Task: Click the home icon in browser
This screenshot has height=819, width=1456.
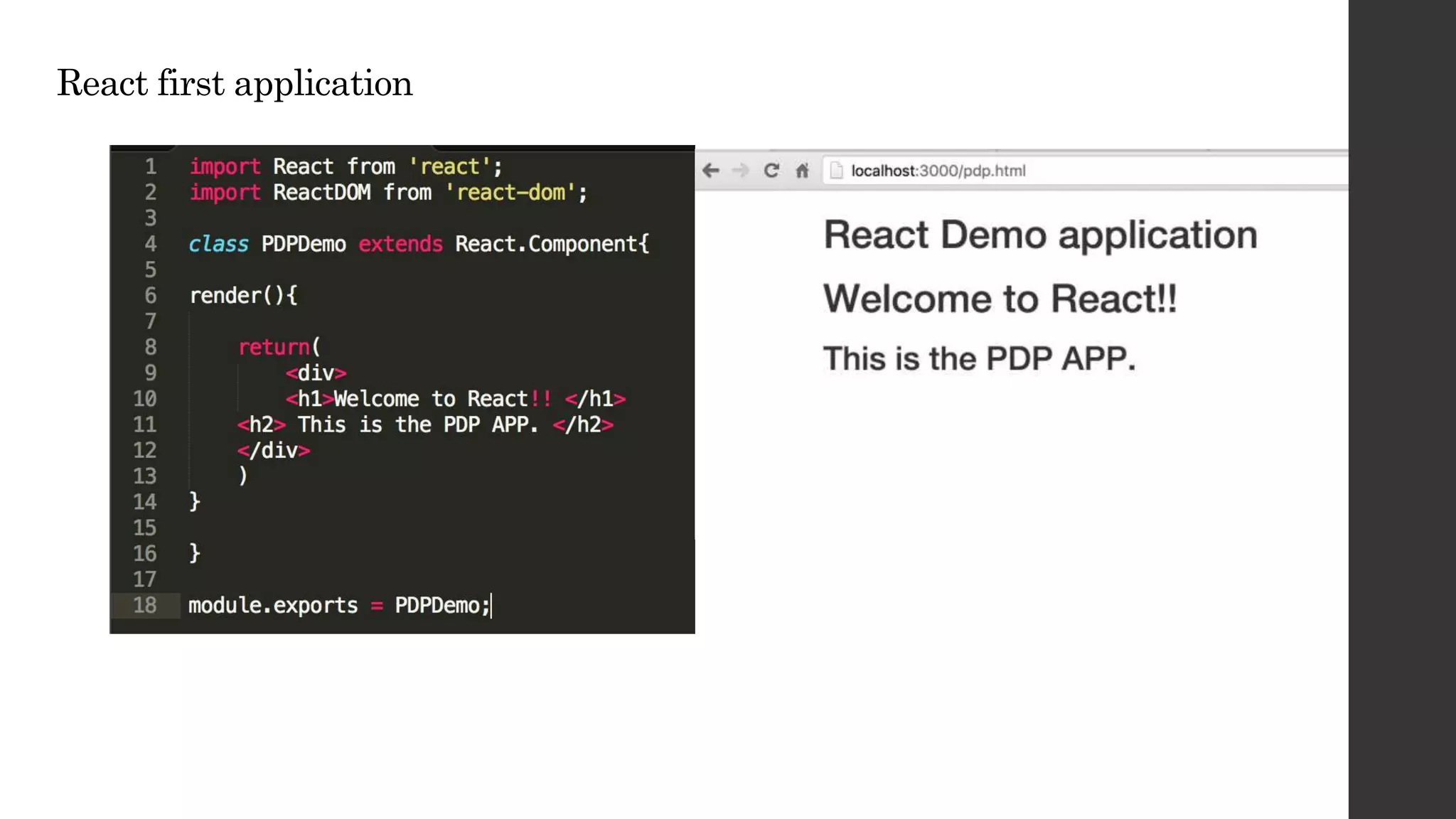Action: tap(802, 171)
